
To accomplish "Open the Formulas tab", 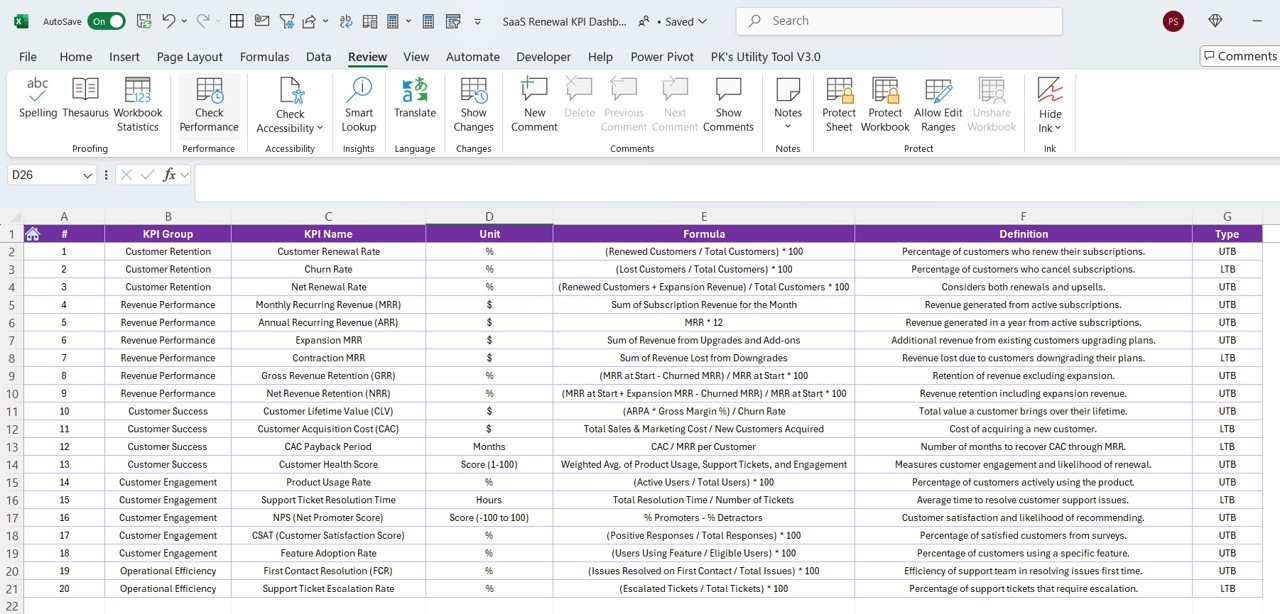I will coord(264,57).
